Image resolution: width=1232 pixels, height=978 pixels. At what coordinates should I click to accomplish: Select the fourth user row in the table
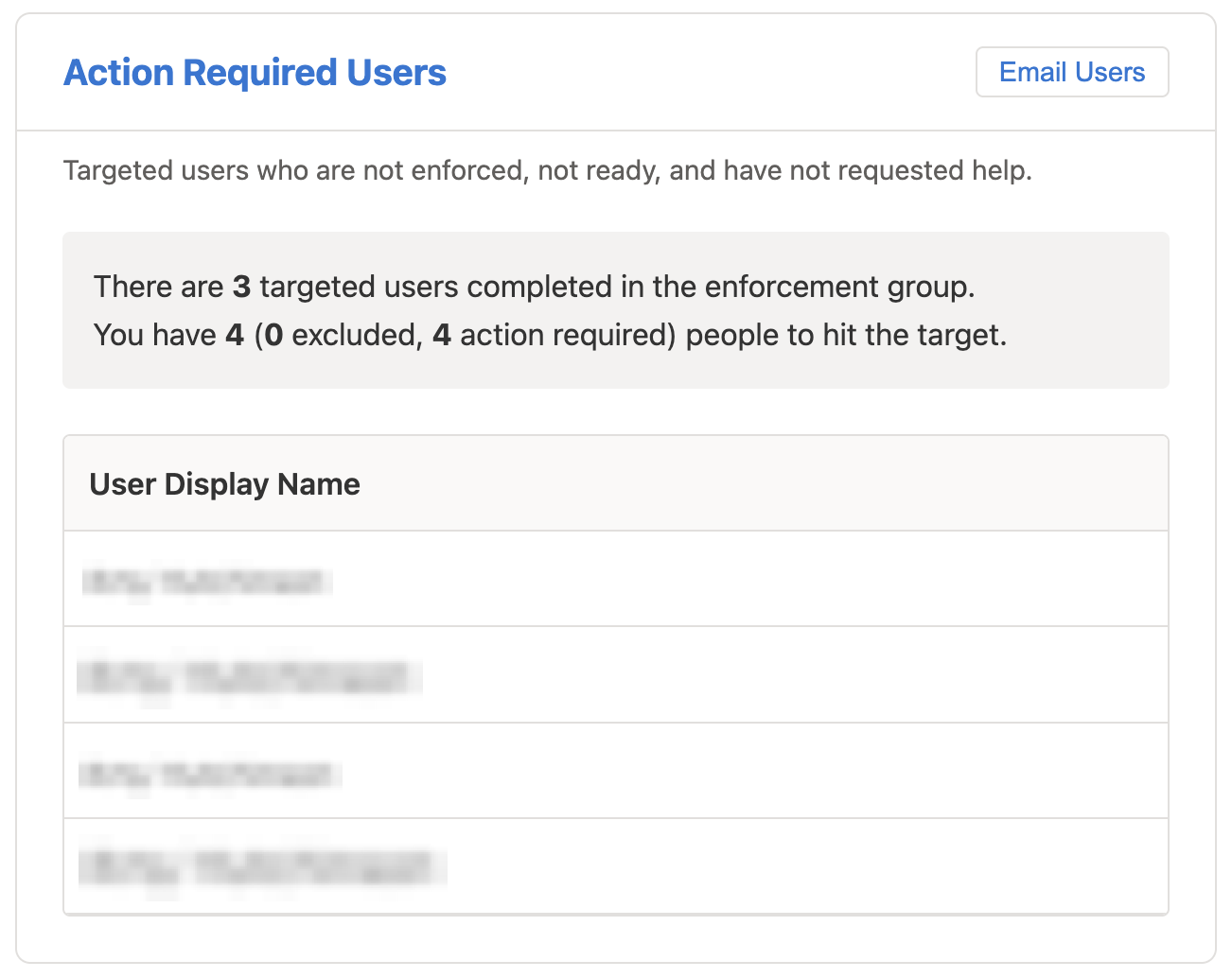coord(615,865)
